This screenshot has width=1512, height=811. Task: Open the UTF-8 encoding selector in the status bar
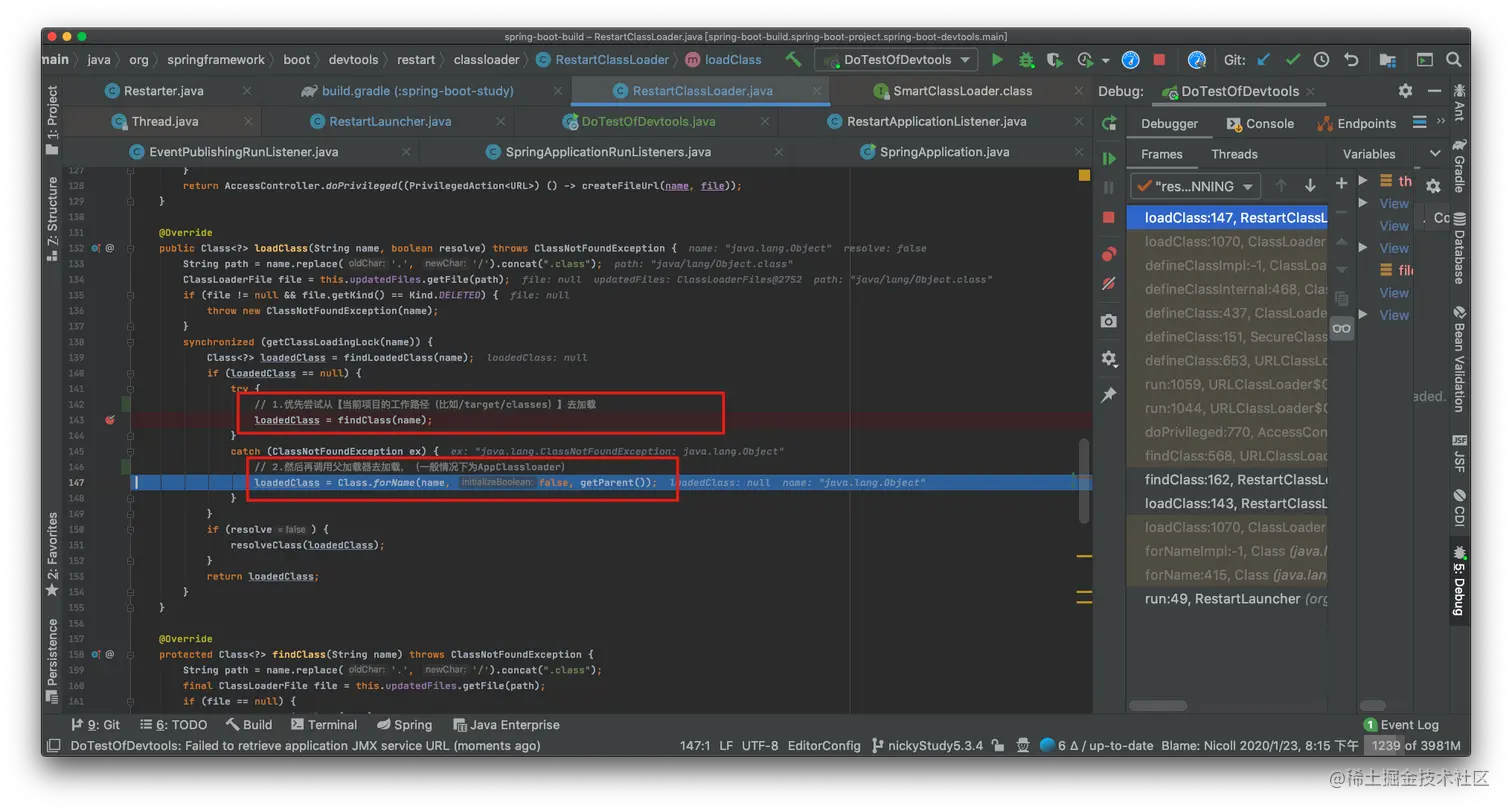pyautogui.click(x=759, y=745)
